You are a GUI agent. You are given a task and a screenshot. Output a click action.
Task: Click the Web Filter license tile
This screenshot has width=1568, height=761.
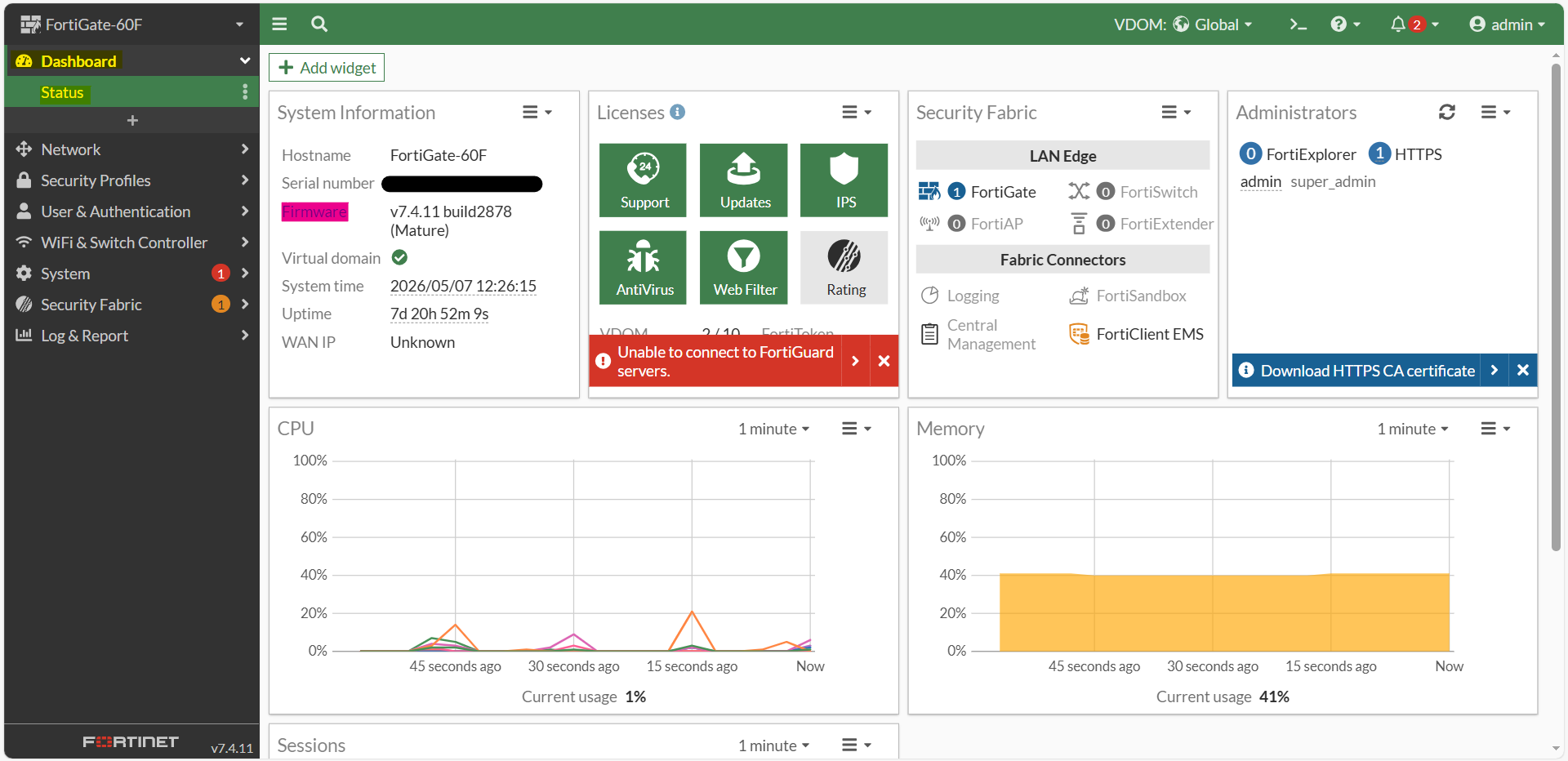tap(744, 268)
